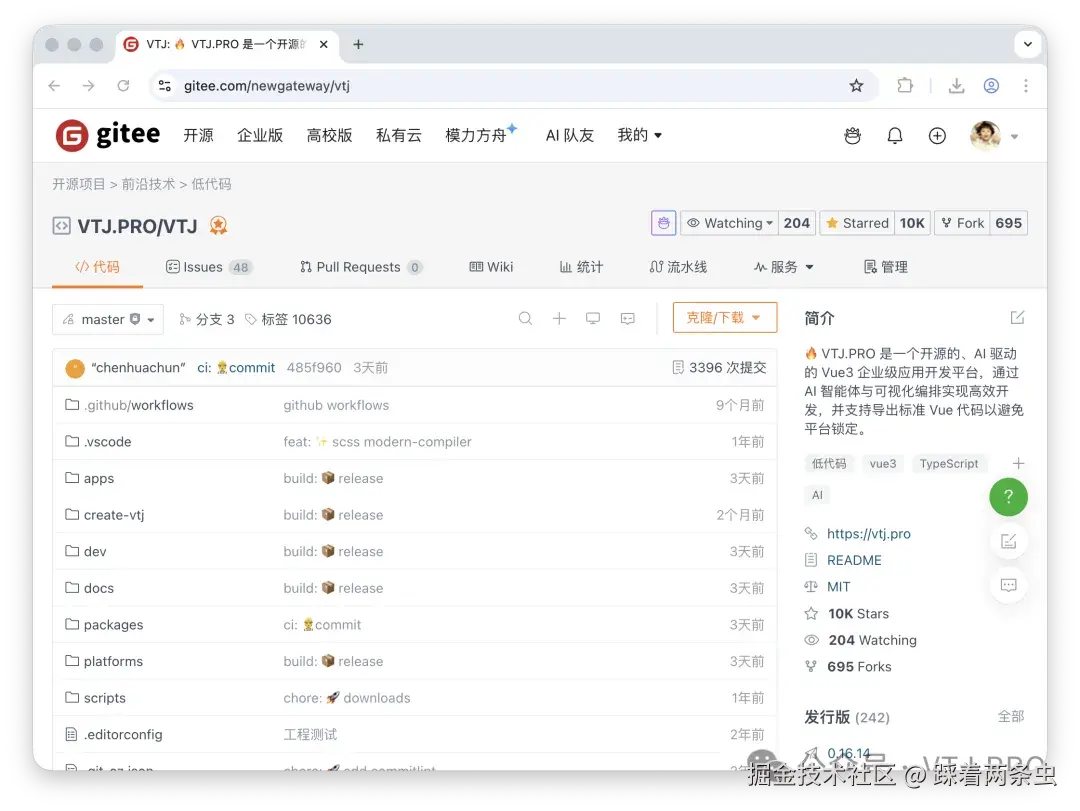Image resolution: width=1080 pixels, height=811 pixels.
Task: Switch to the Issues tab
Action: pos(208,266)
